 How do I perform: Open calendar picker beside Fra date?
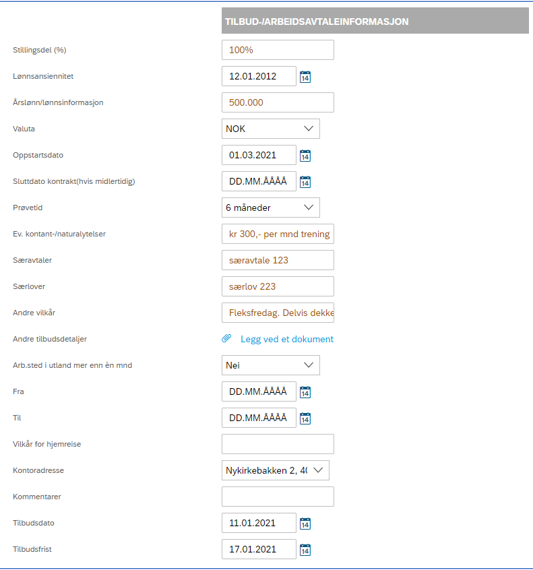[305, 392]
